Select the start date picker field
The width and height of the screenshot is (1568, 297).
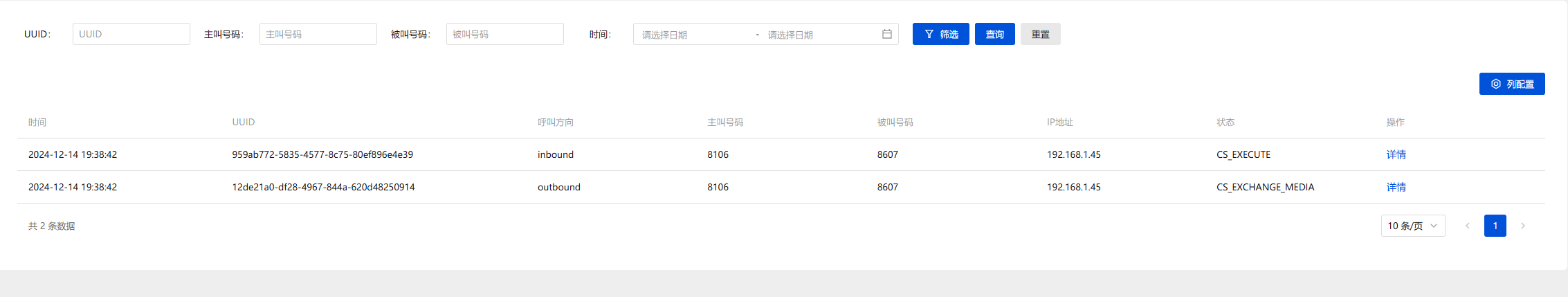(x=692, y=35)
